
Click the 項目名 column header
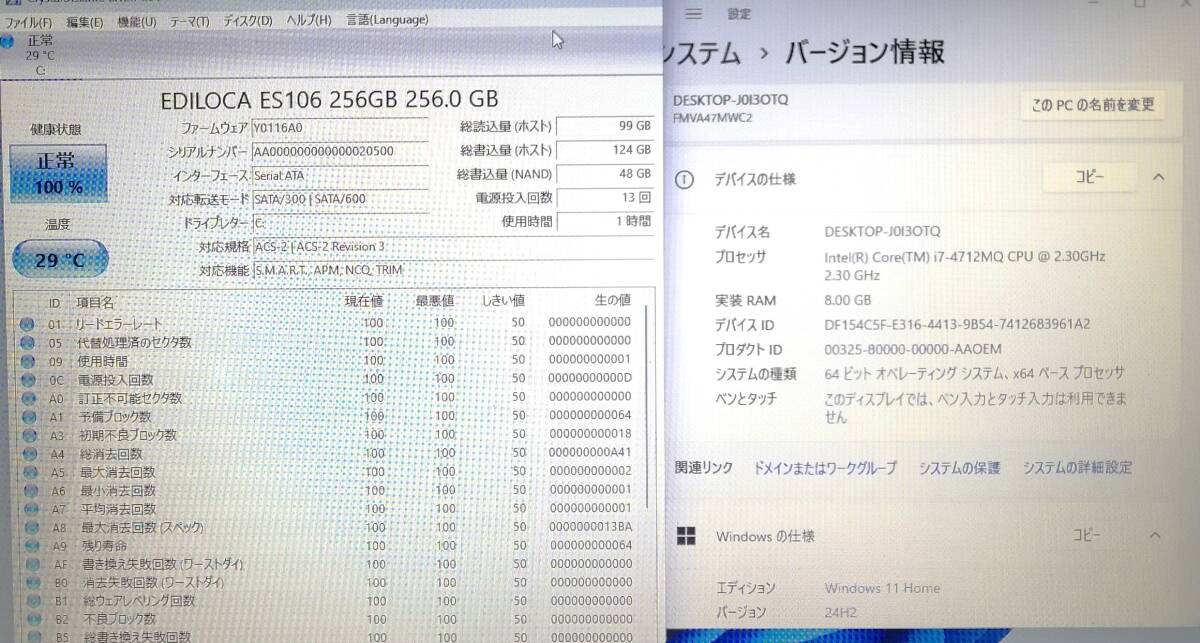pos(95,301)
